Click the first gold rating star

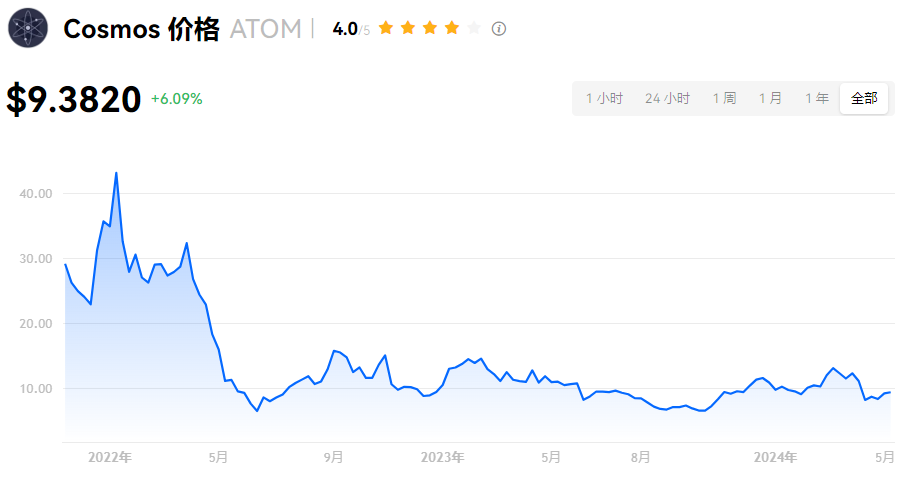(386, 28)
